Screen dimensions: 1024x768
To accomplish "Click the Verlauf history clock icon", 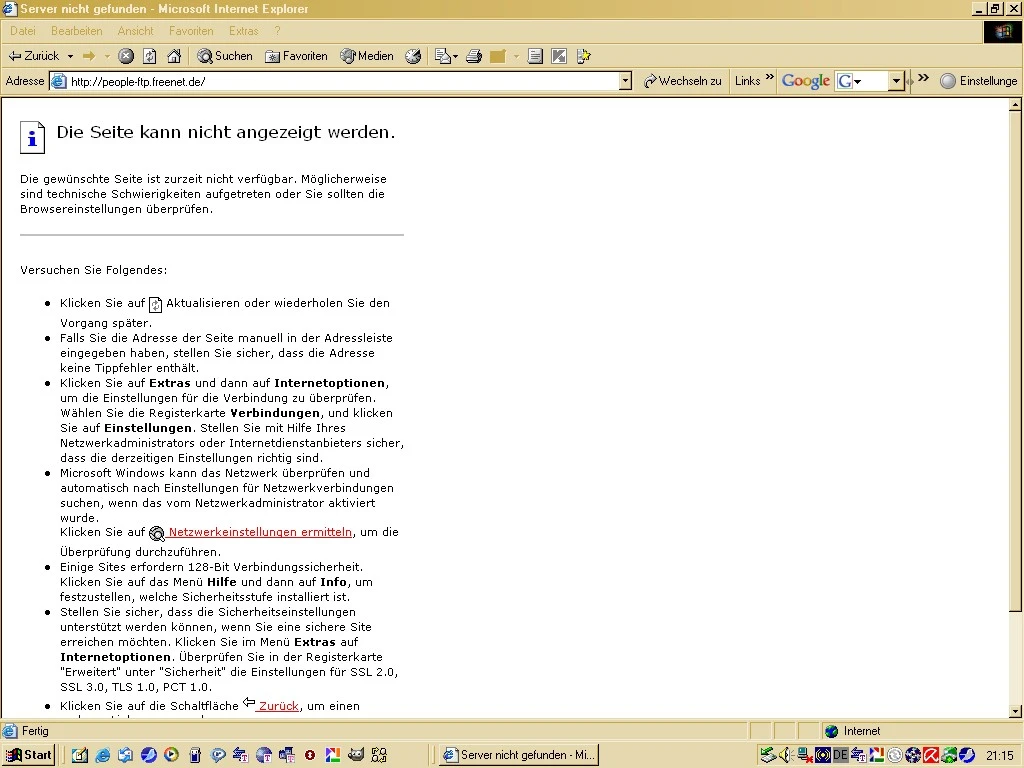I will [x=413, y=56].
